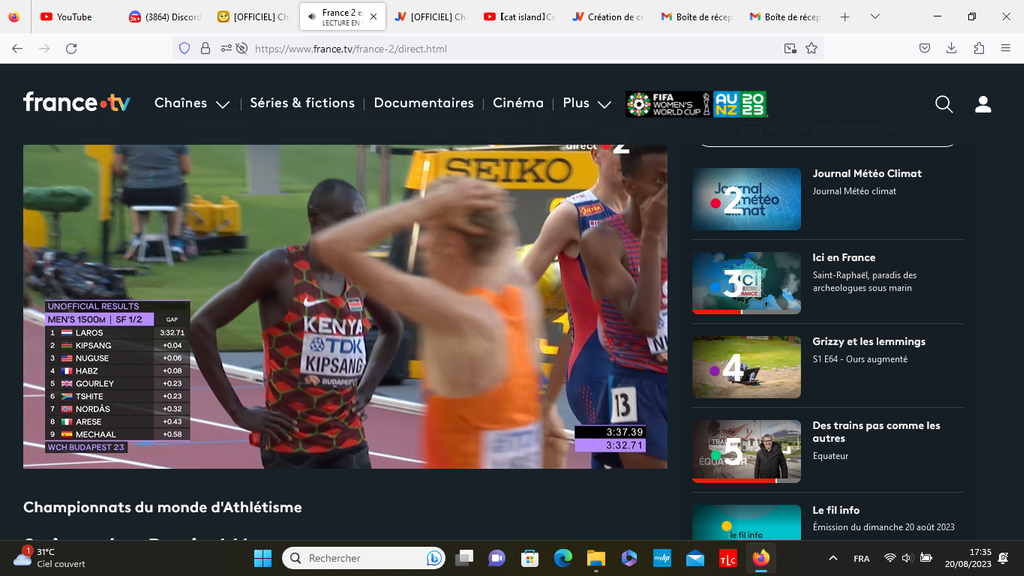This screenshot has height=576, width=1024.
Task: Click the Journal Météo Climat title link
Action: (x=867, y=173)
